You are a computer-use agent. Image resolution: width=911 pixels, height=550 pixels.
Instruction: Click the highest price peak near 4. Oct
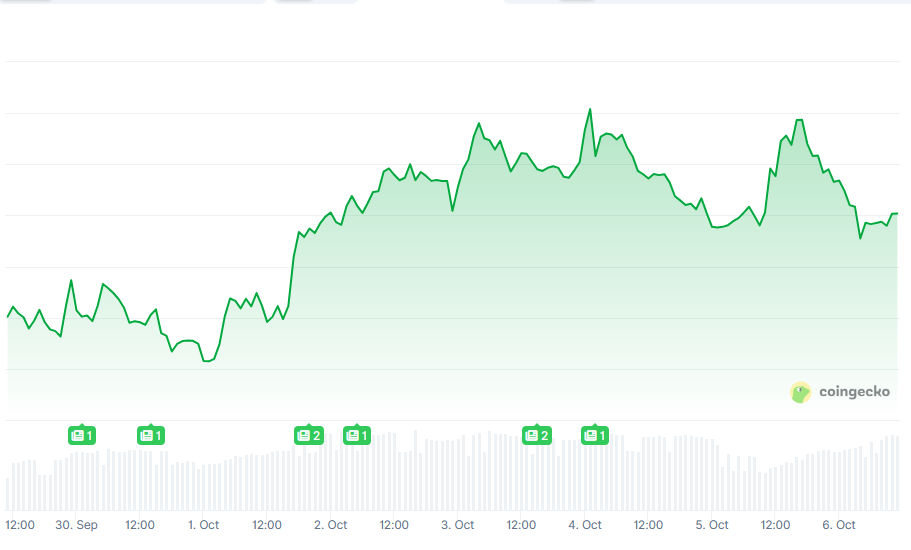pos(590,109)
